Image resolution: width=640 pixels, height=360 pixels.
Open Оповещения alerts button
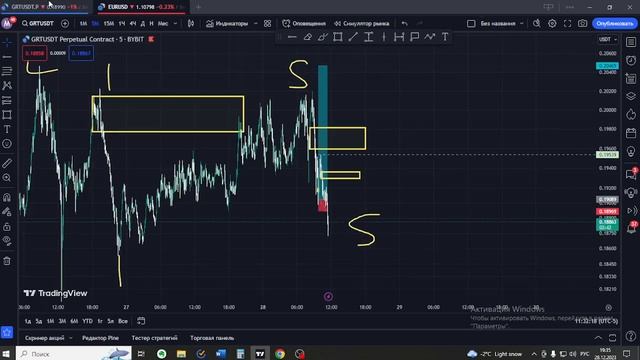tap(304, 24)
